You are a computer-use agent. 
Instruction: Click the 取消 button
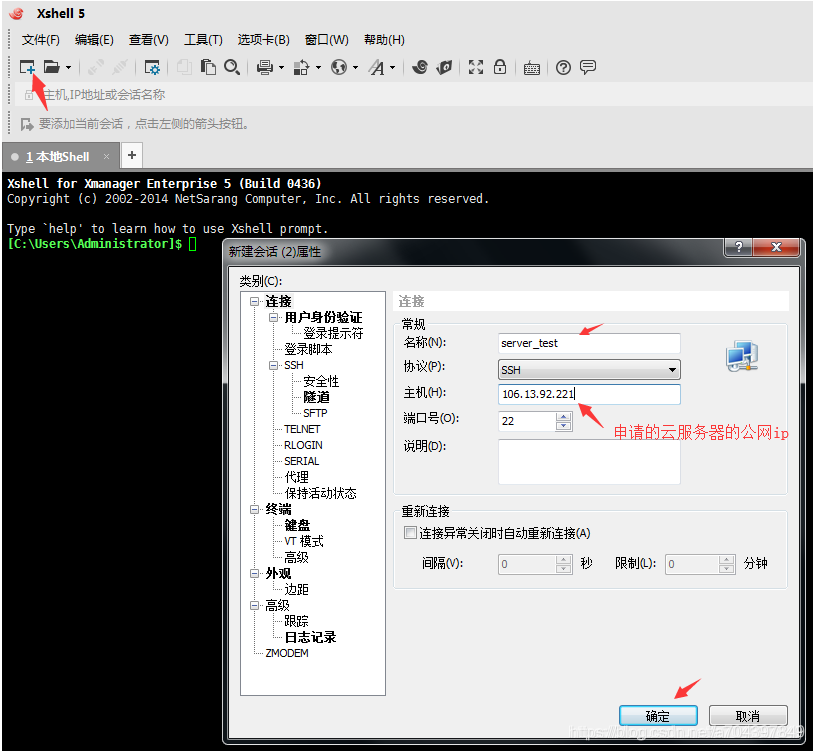click(x=748, y=716)
